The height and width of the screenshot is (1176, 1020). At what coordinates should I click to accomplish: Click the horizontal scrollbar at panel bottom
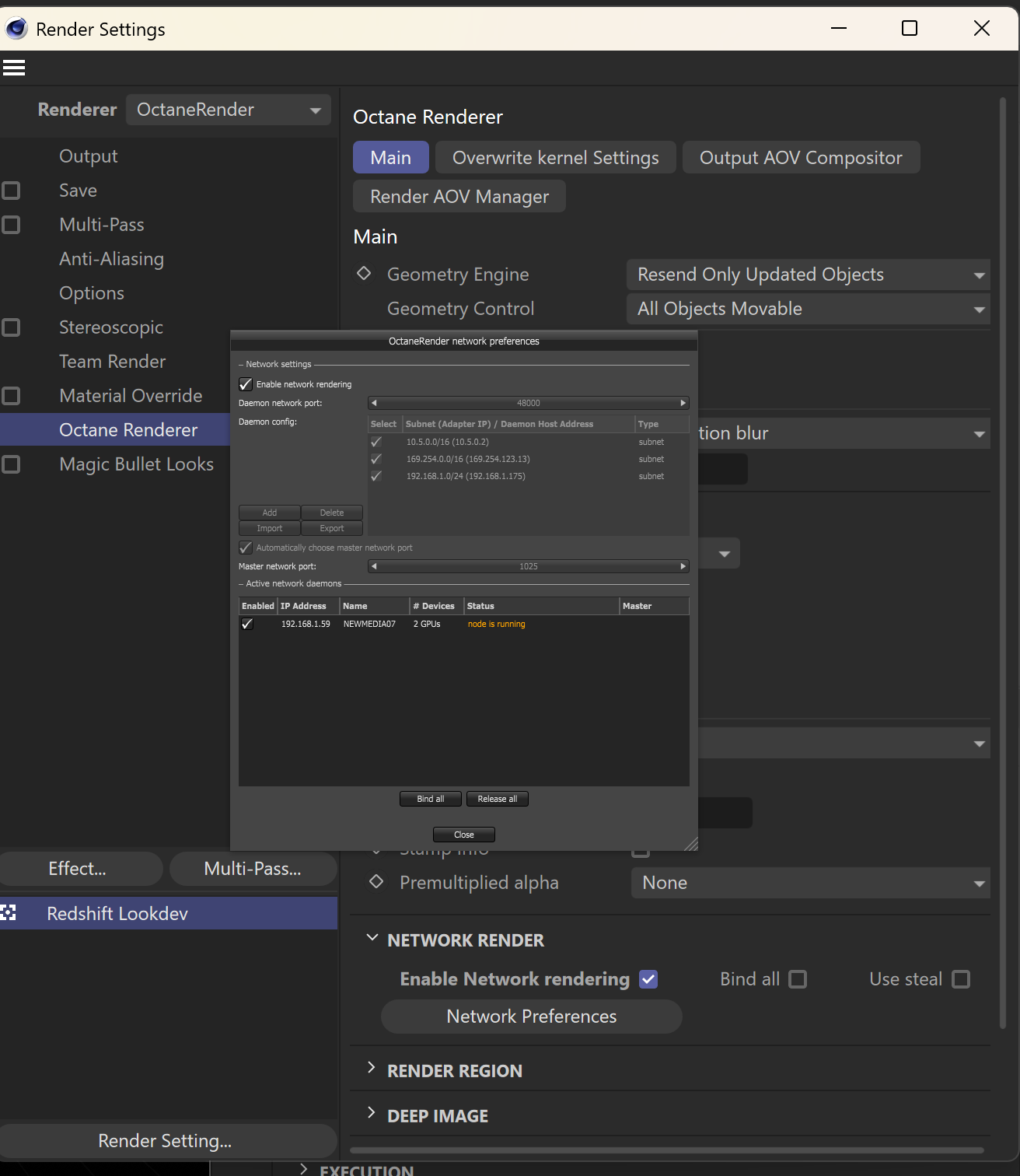point(667,1150)
